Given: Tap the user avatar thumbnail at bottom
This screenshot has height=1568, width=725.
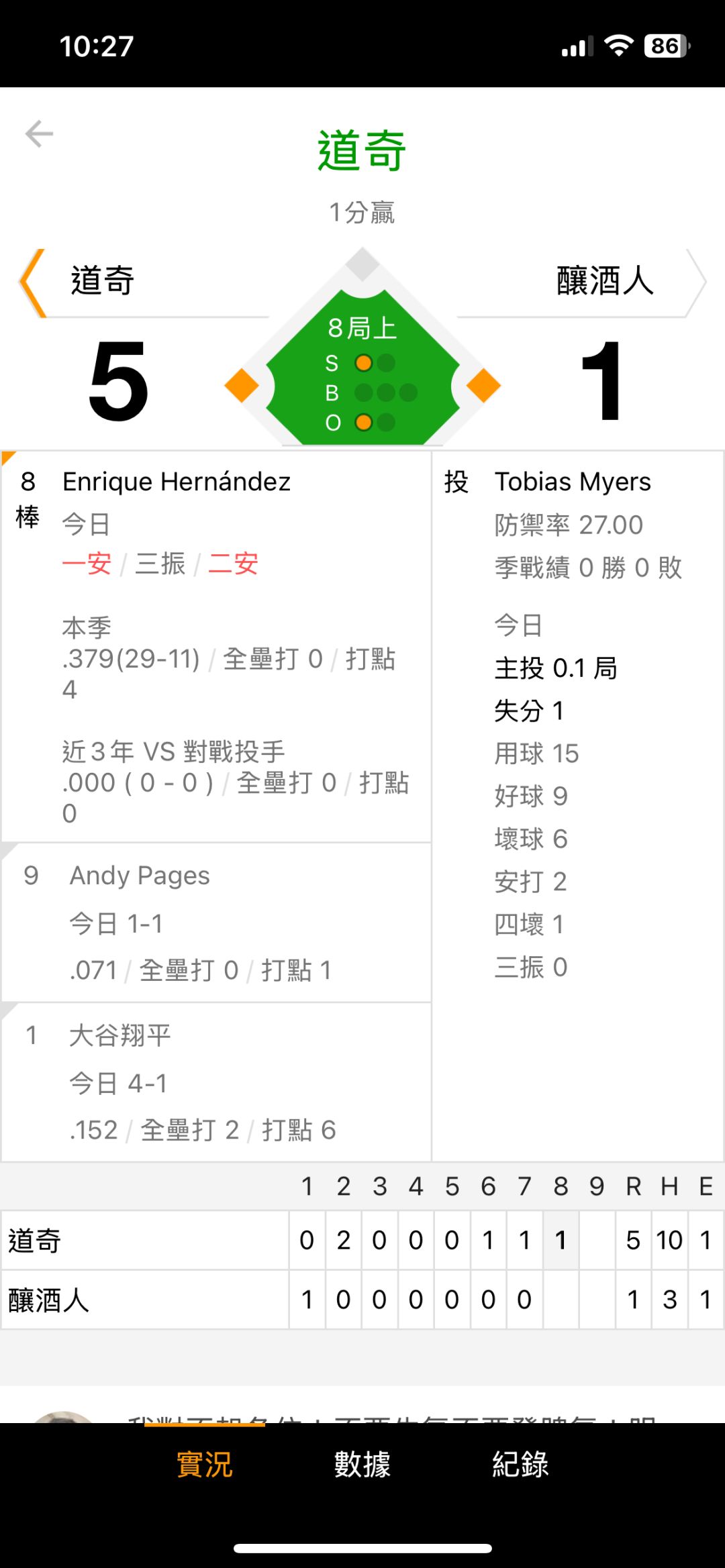Looking at the screenshot, I should (64, 1416).
